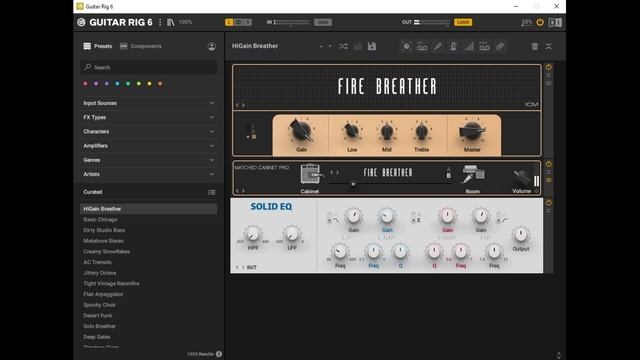Toggle the L input channel button
The width and height of the screenshot is (640, 360).
click(x=229, y=22)
